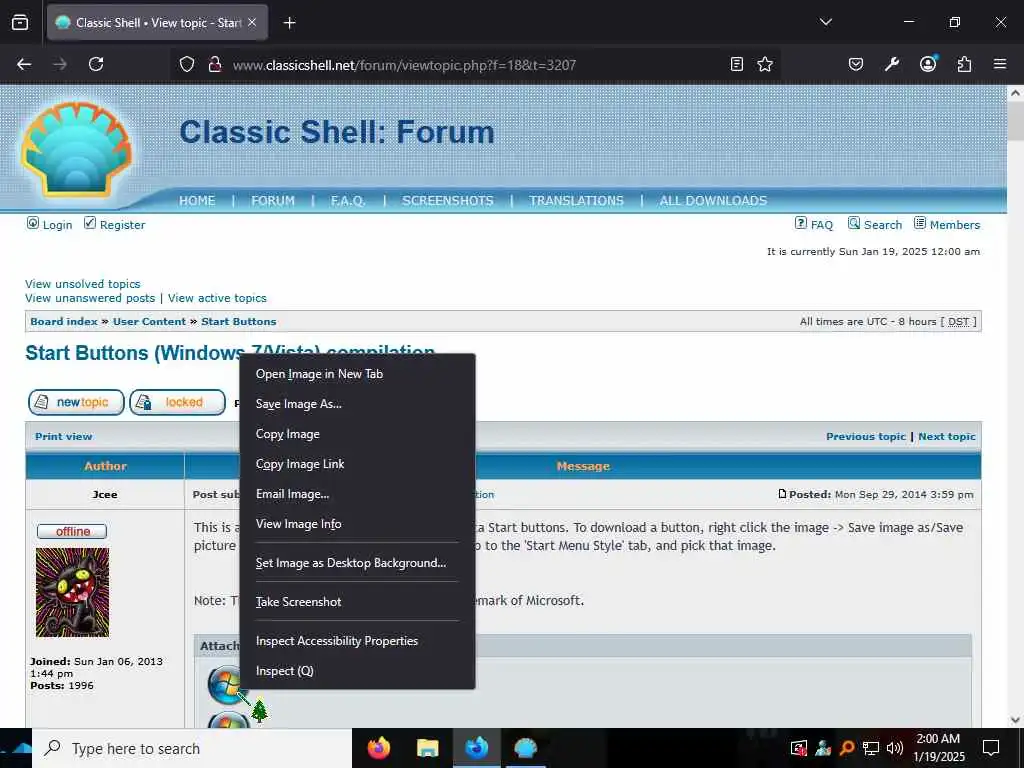Open the Firefox hamburger application menu
This screenshot has height=768, width=1024.
(1000, 64)
